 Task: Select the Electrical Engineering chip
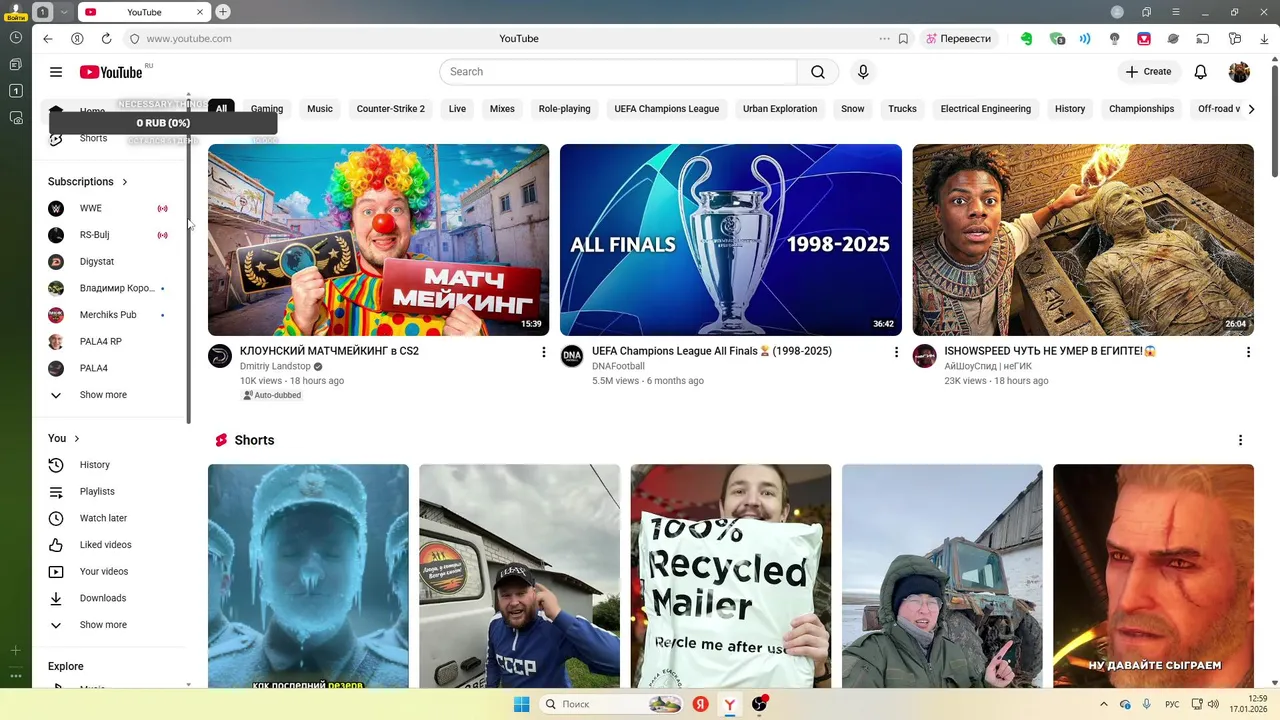point(986,109)
